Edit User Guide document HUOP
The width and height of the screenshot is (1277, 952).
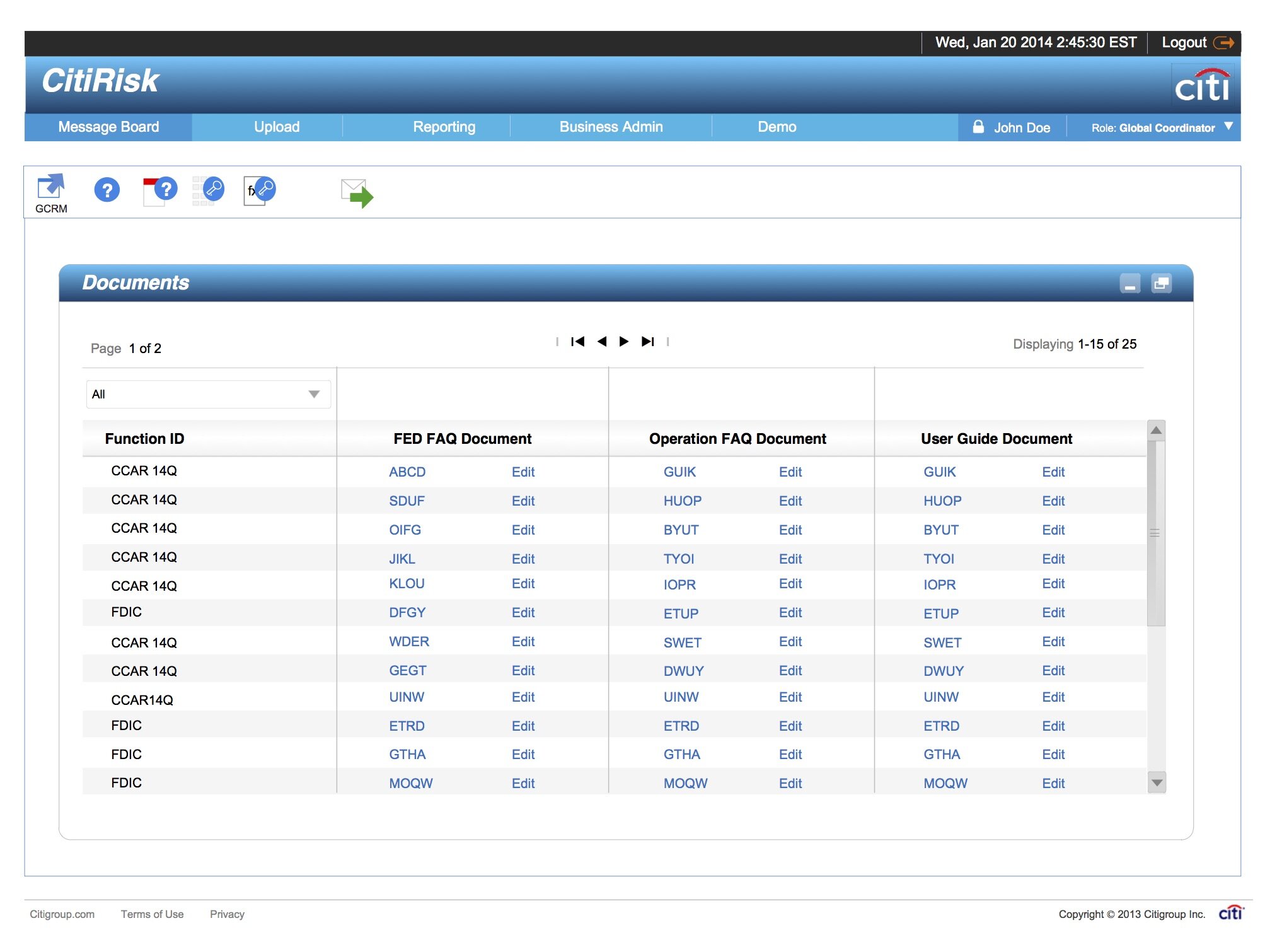click(x=1053, y=501)
